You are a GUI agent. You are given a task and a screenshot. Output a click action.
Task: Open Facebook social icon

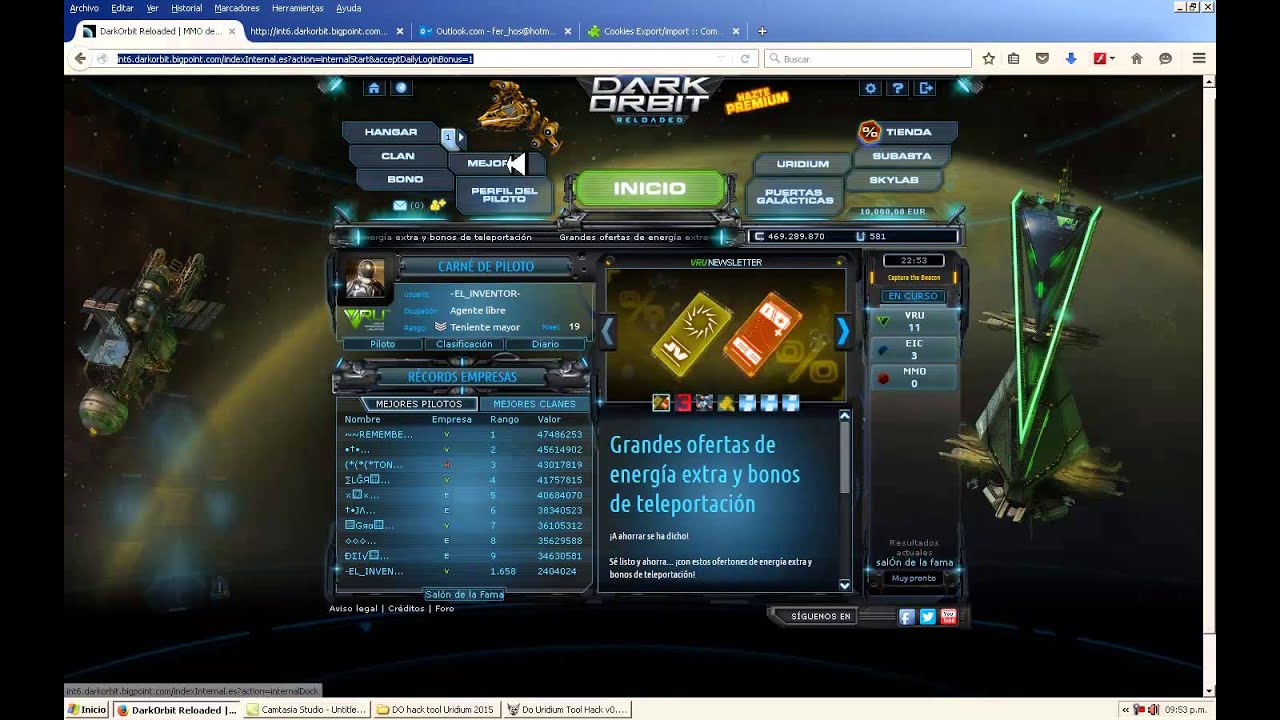pyautogui.click(x=906, y=616)
